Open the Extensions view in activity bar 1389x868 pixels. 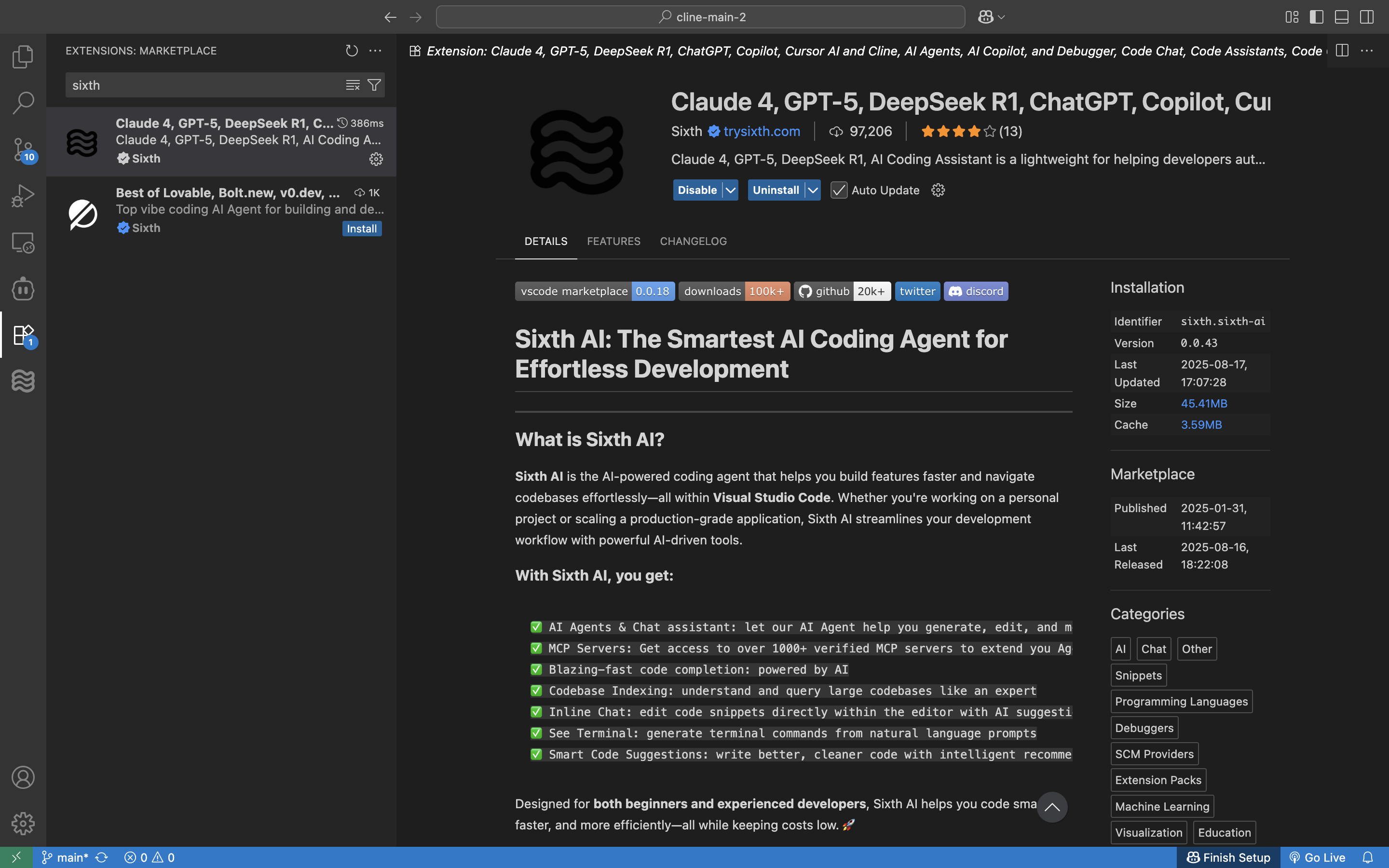coord(23,335)
